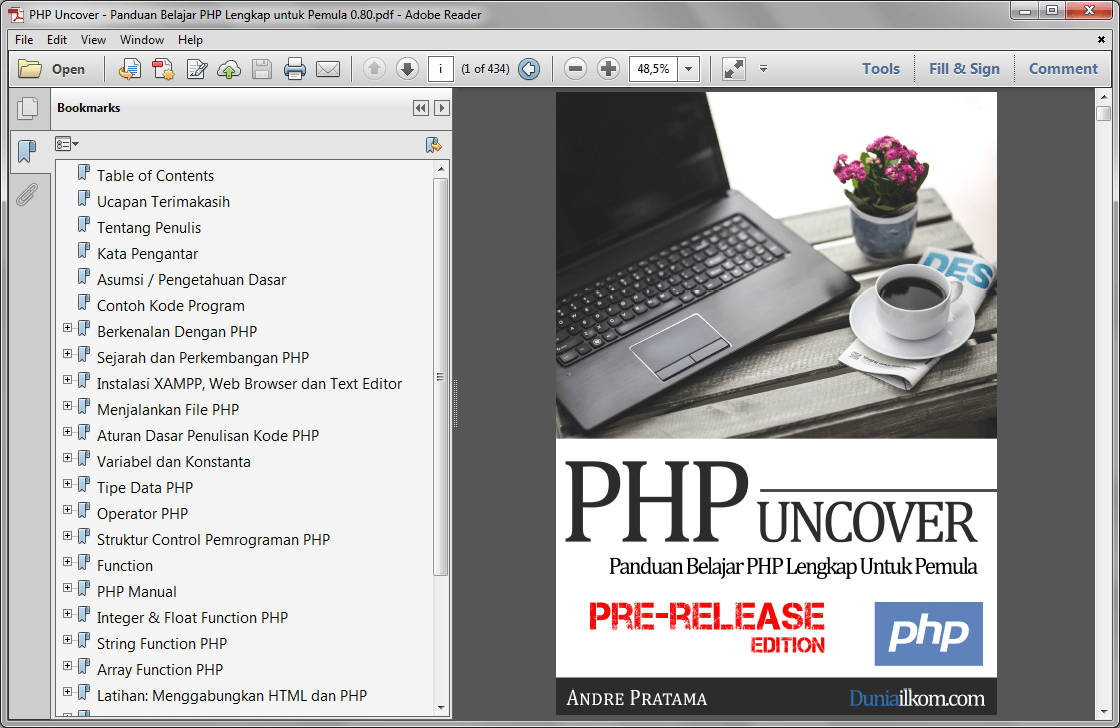1120x728 pixels.
Task: Open the Comment pane
Action: pyautogui.click(x=1063, y=69)
